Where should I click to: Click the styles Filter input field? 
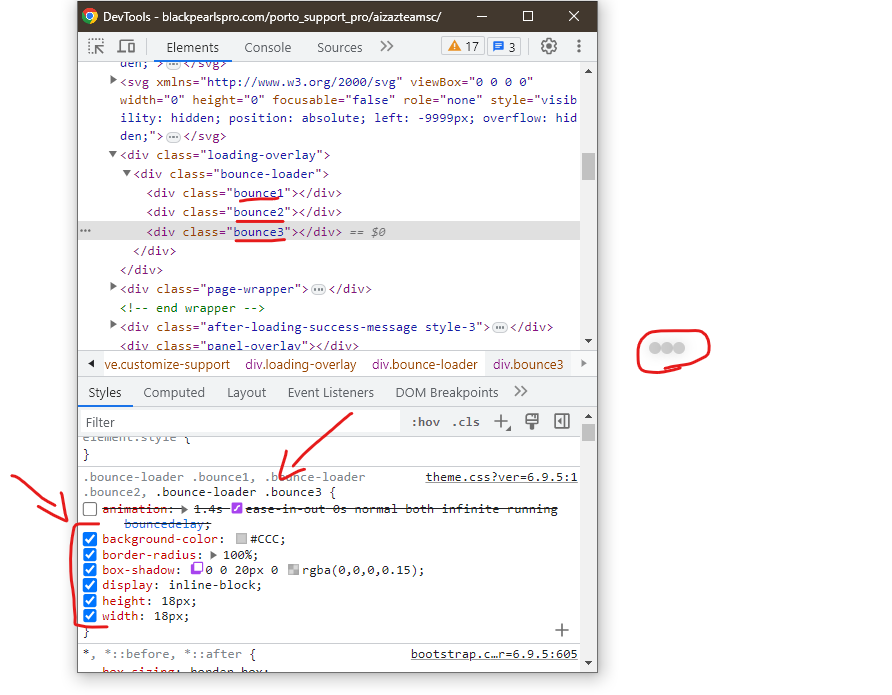coord(242,422)
